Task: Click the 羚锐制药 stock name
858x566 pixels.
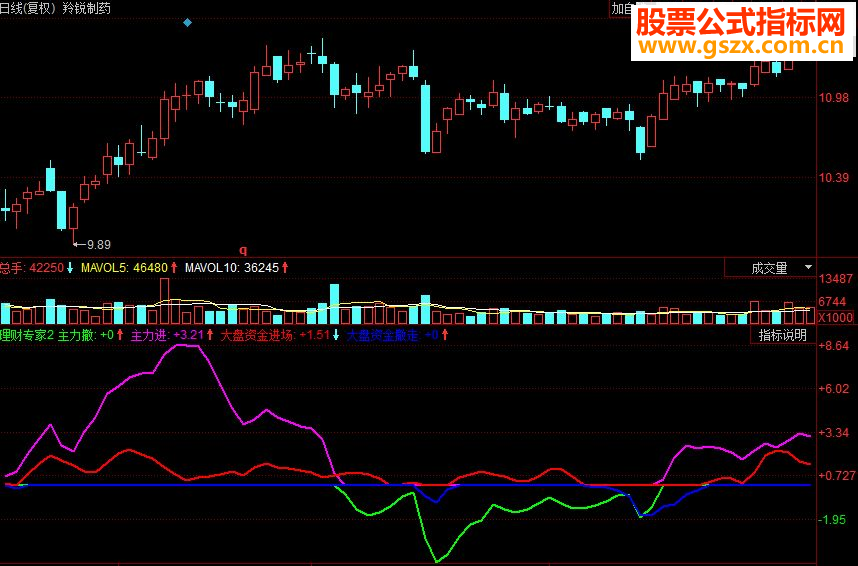Action: 86,8
